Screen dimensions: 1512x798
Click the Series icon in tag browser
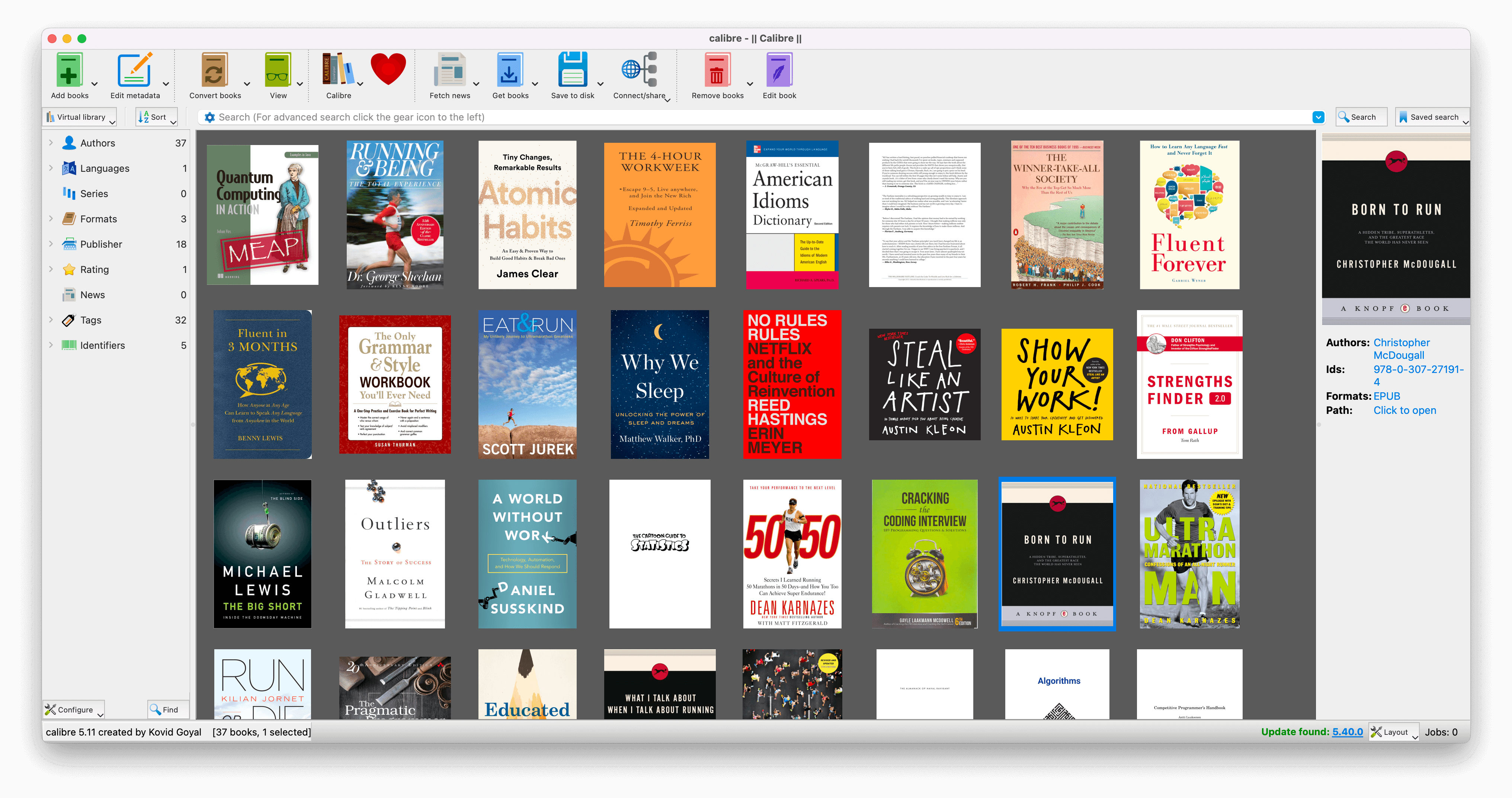(69, 193)
